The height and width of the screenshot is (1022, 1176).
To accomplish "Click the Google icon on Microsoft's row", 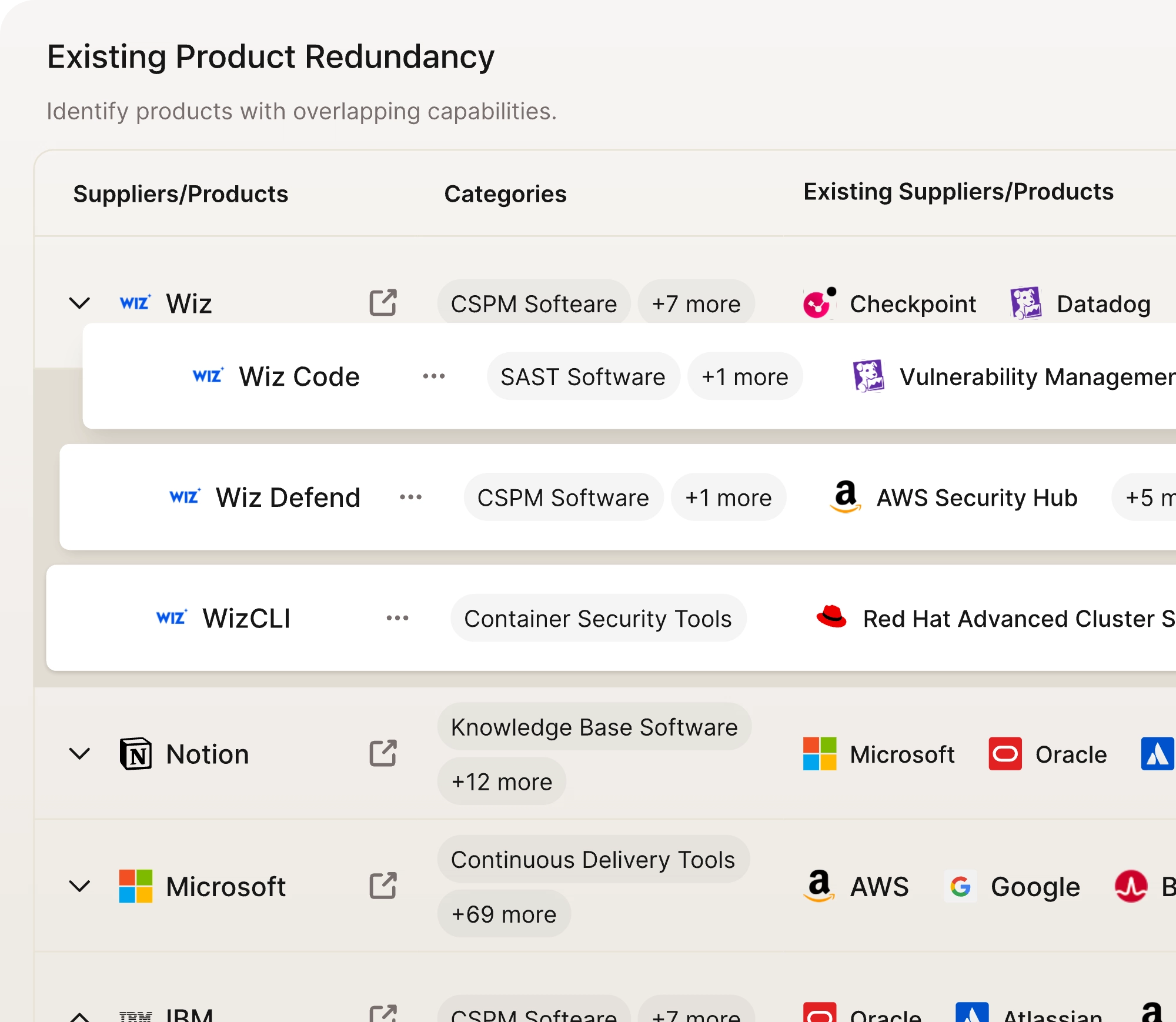I will tap(960, 887).
